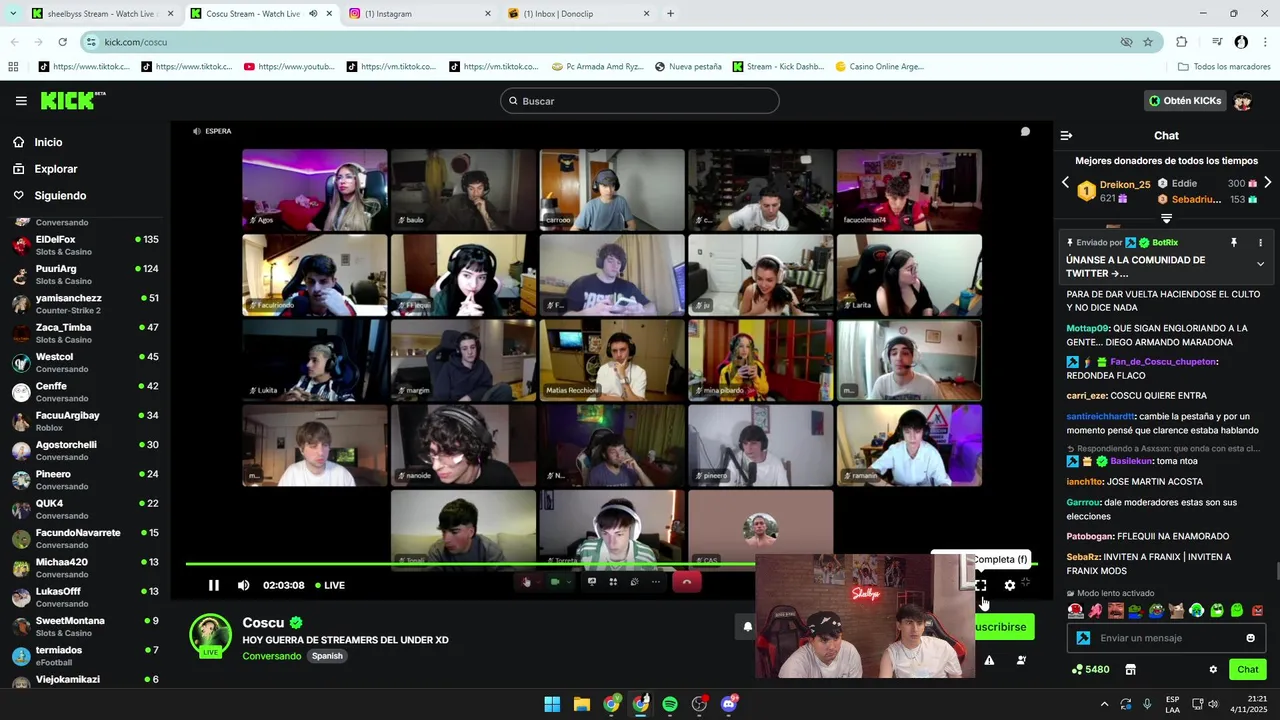
Task: Open the Kick hamburger menu
Action: (x=21, y=101)
